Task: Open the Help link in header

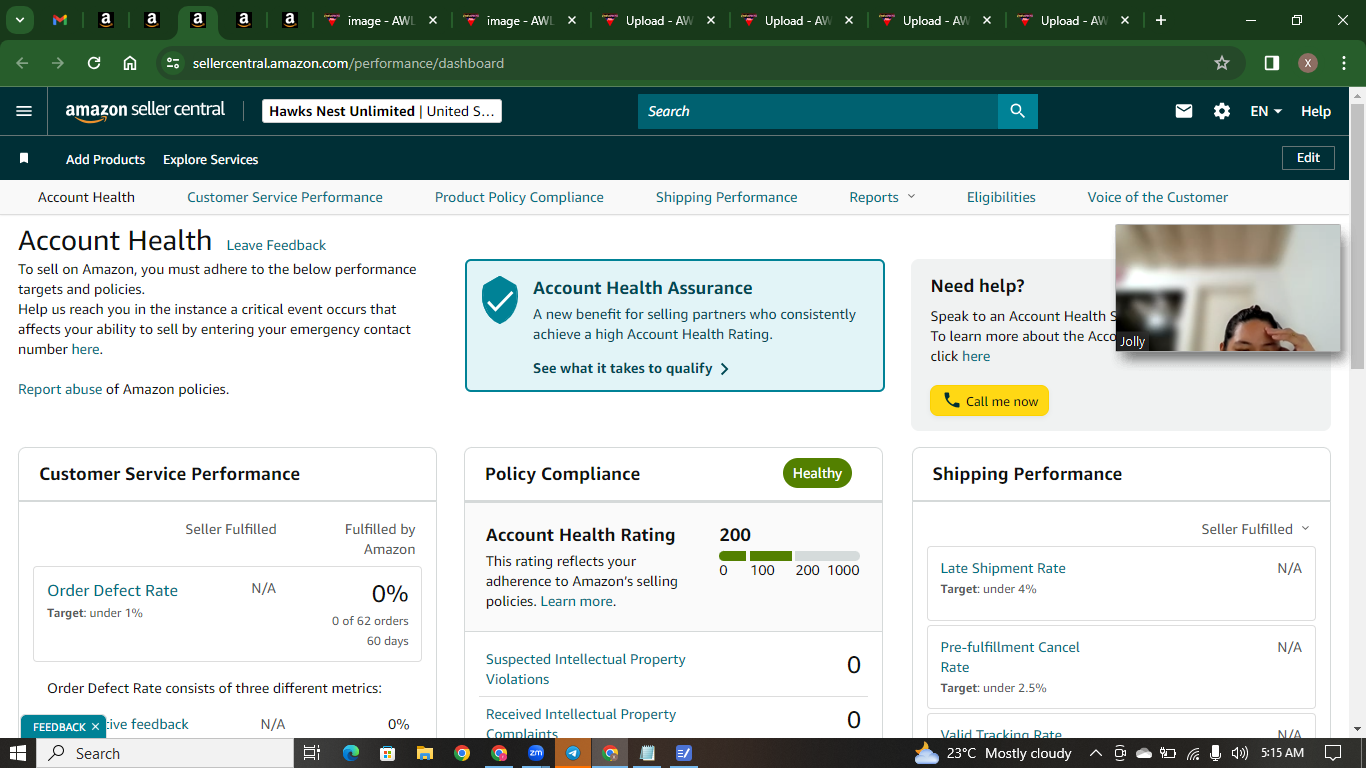Action: (x=1316, y=111)
